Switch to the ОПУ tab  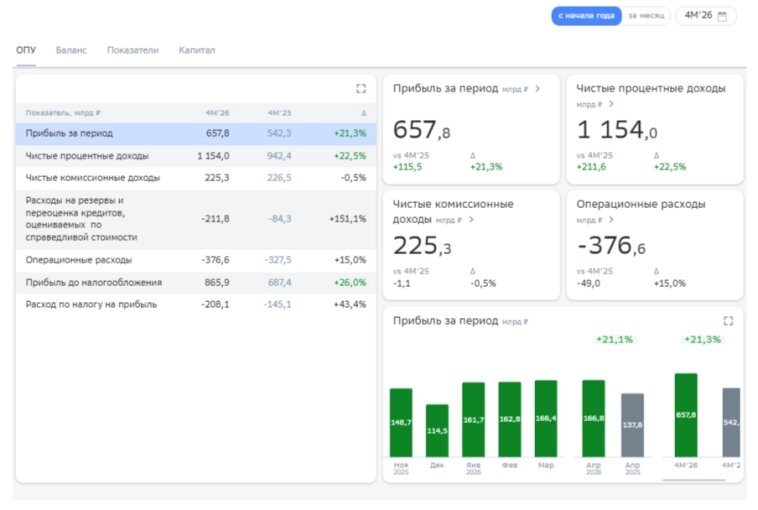pyautogui.click(x=26, y=50)
